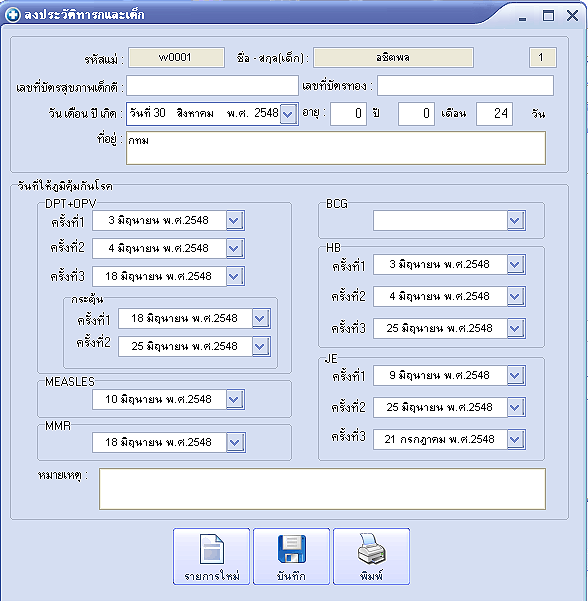The image size is (588, 601).
Task: Click the child health card number field
Action: pyautogui.click(x=212, y=85)
